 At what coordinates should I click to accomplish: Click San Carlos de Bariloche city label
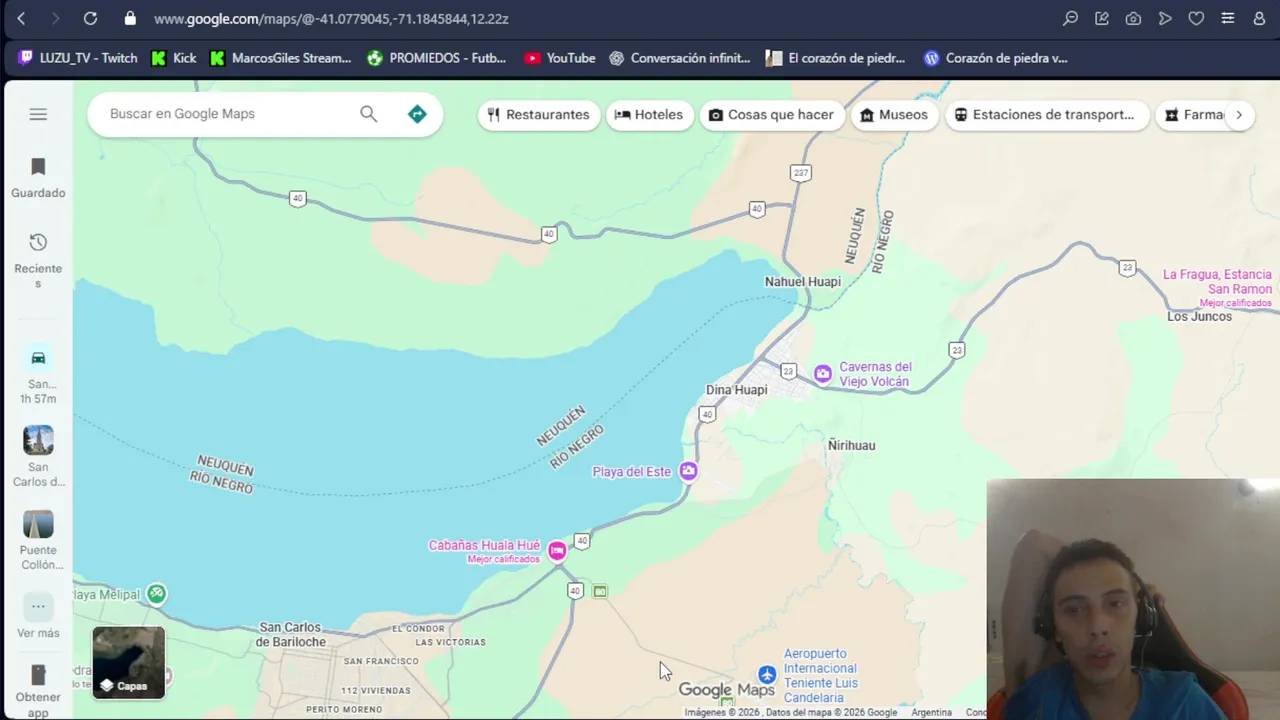(291, 635)
